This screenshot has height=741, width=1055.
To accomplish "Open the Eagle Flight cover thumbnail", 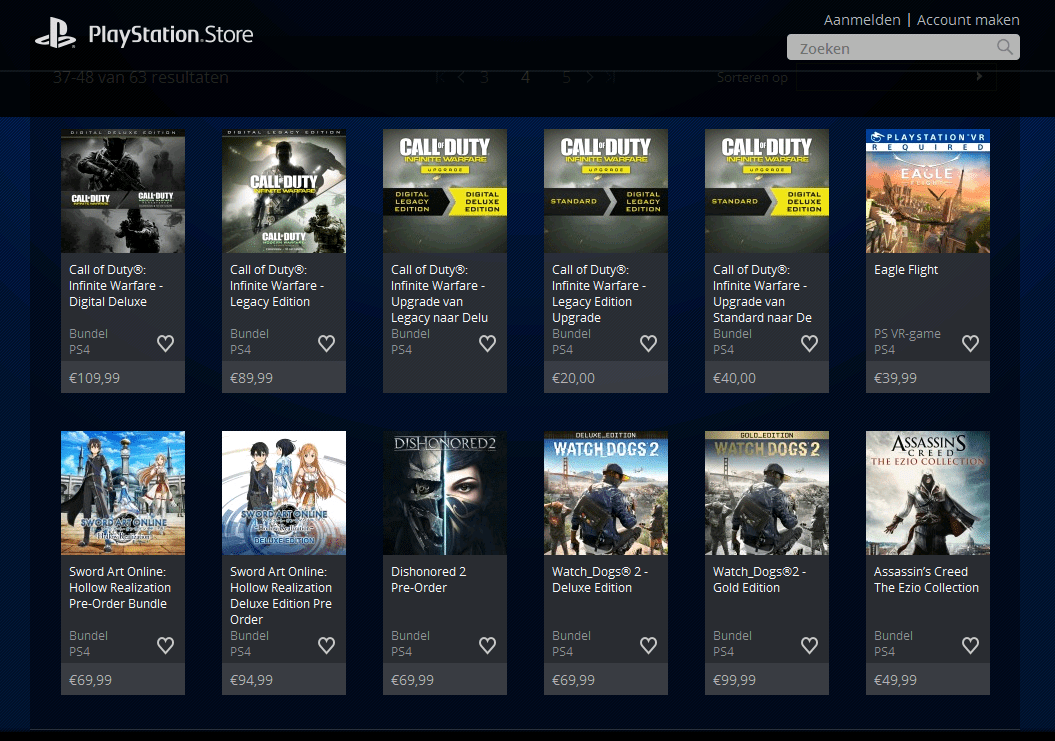I will (927, 190).
